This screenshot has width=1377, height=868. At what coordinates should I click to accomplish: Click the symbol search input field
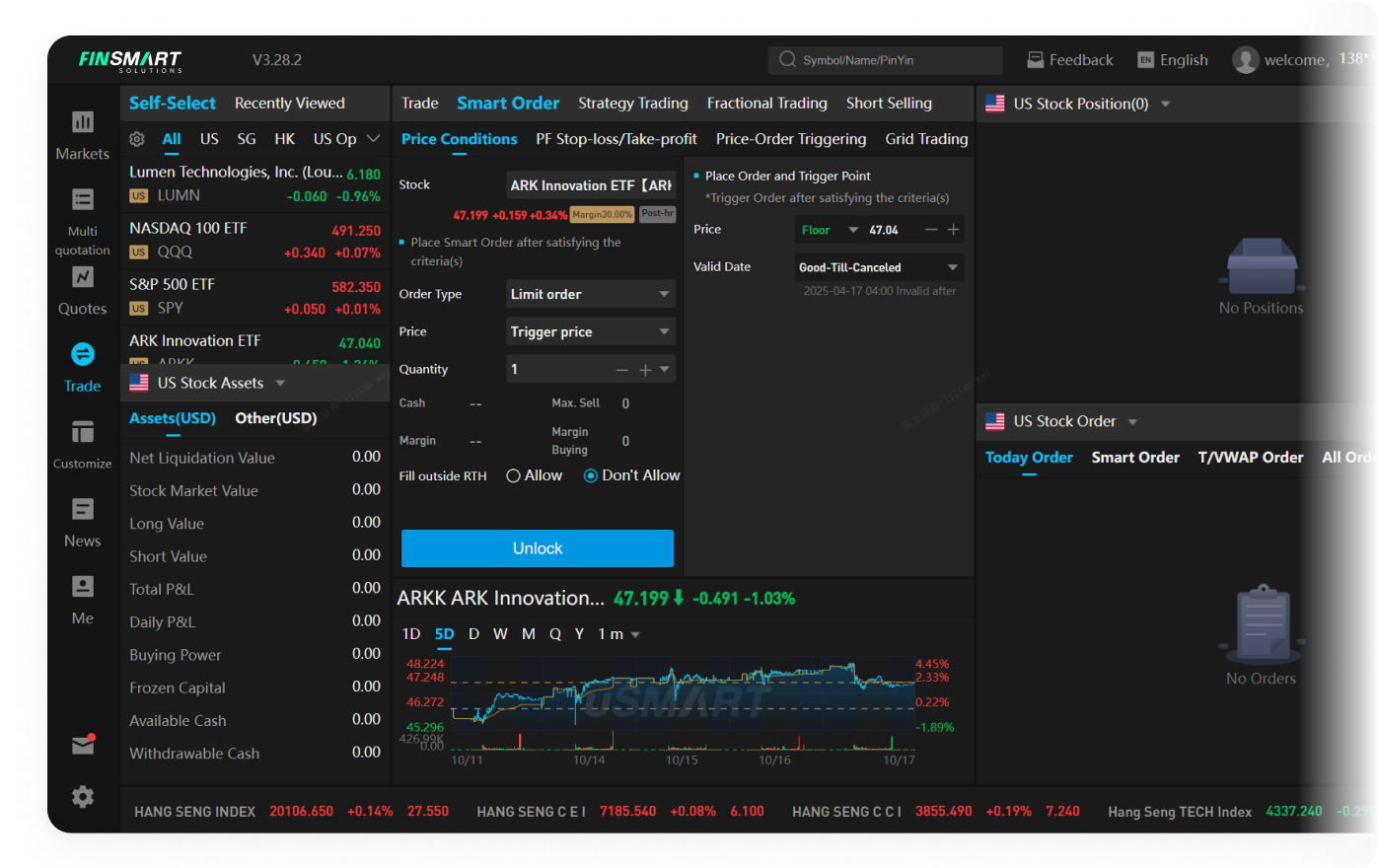pos(886,60)
